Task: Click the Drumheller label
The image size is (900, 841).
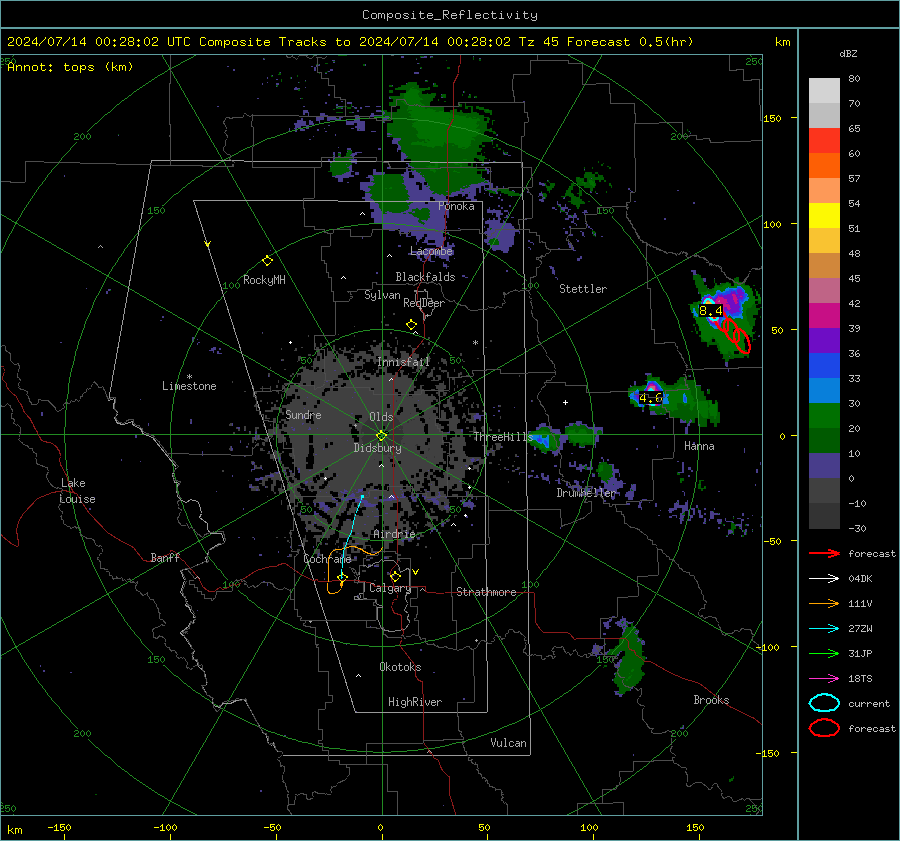Action: coord(586,493)
